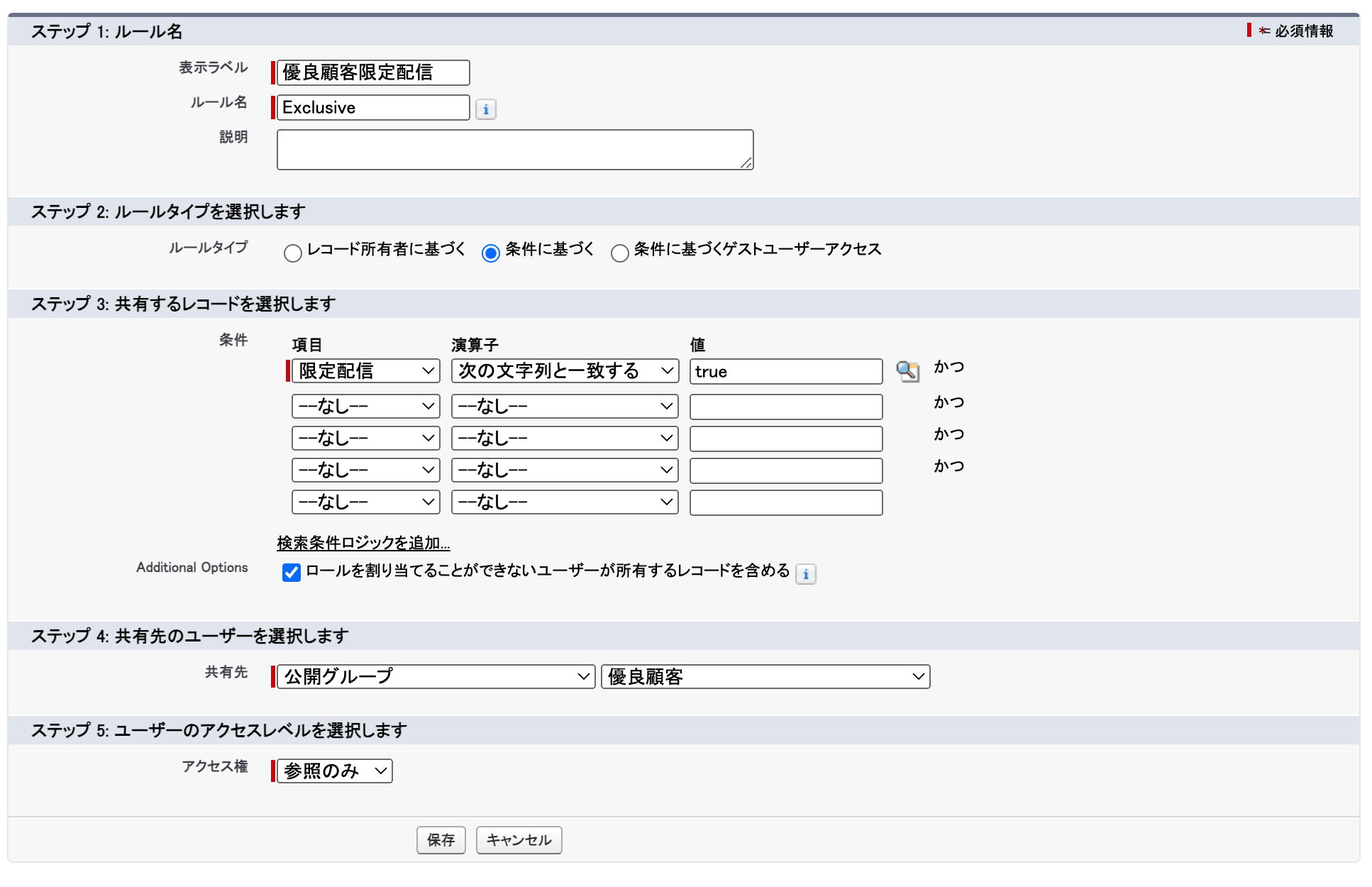Click the 説明 description text area
The height and width of the screenshot is (887, 1372).
515,150
